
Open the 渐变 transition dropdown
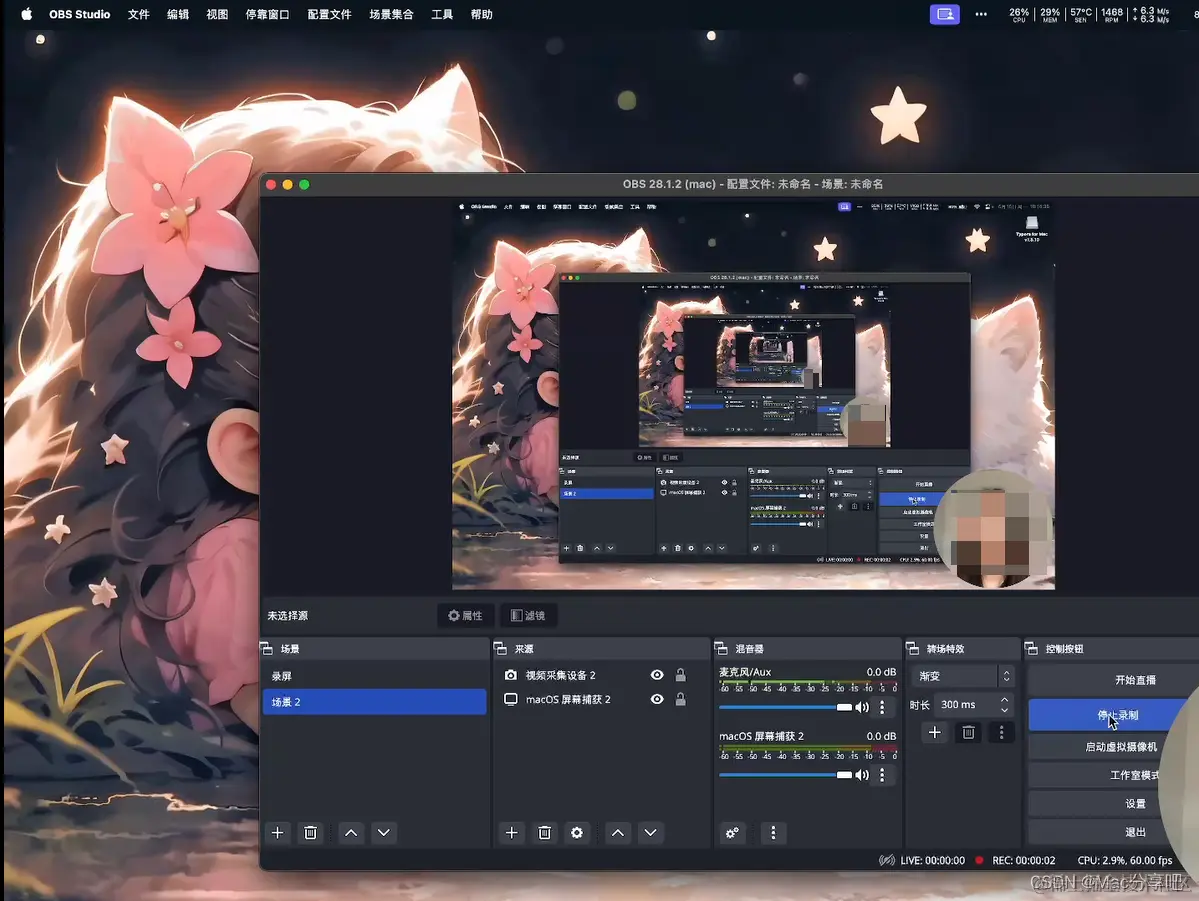coord(963,676)
